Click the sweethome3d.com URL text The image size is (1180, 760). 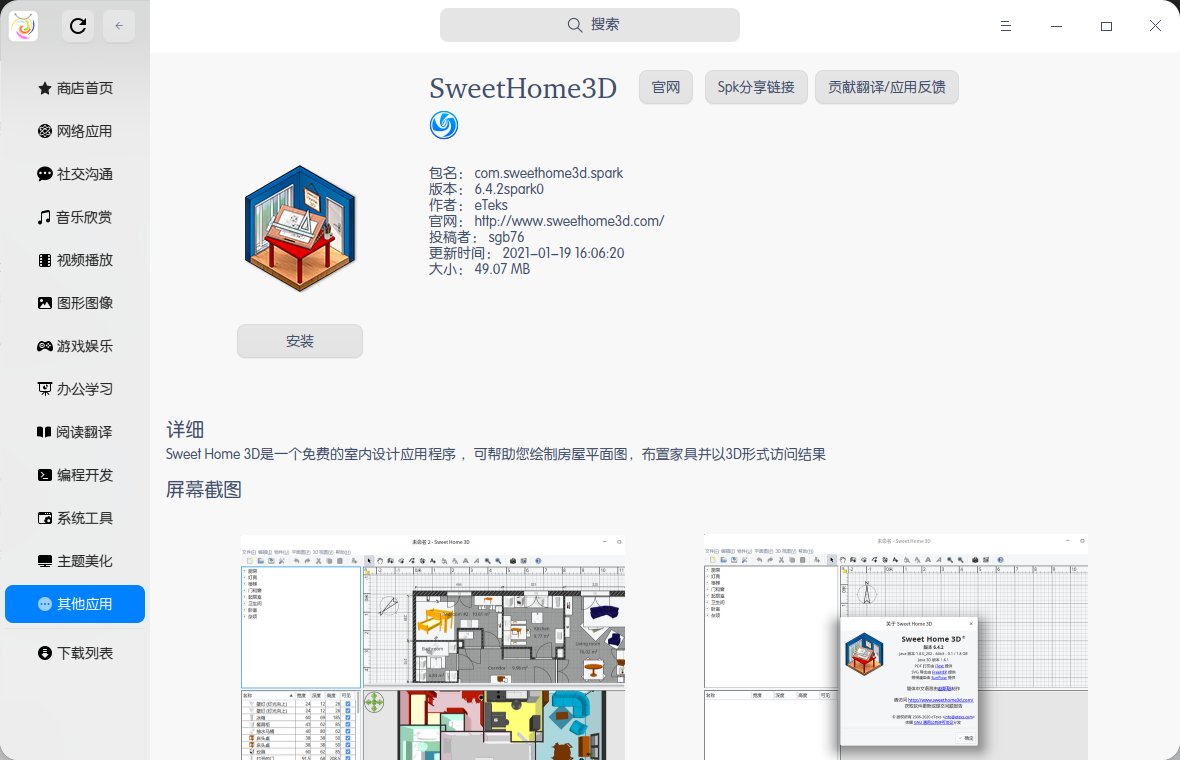point(569,221)
